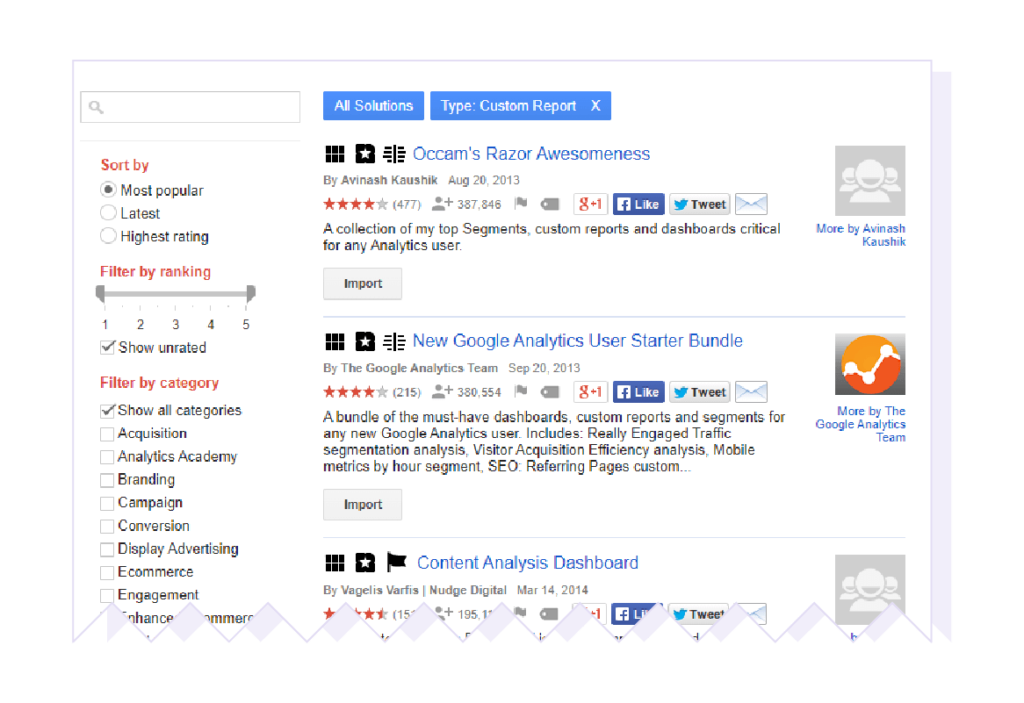1024x703 pixels.
Task: Click the left handle of the ranking slider
Action: coord(100,293)
